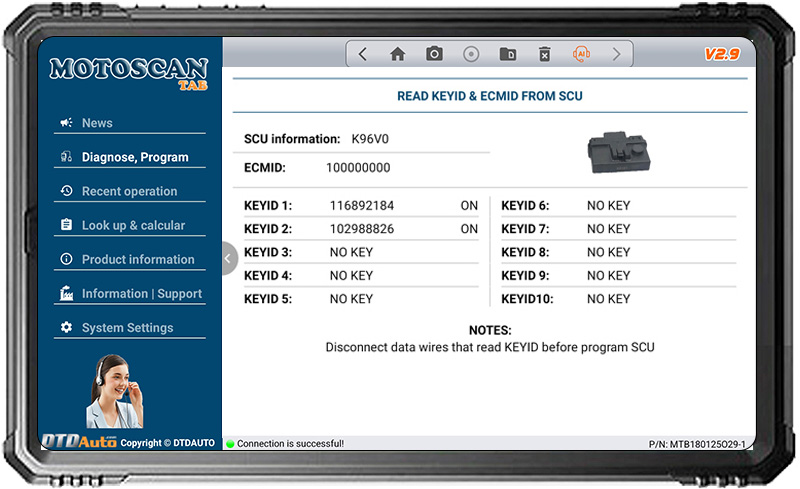Click NO KEY value for KEYID 4

click(x=352, y=276)
